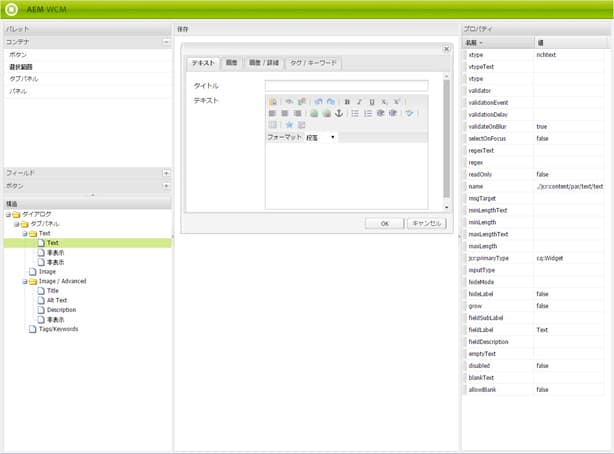
Task: Click the validateOnBlur value true
Action: (542, 127)
